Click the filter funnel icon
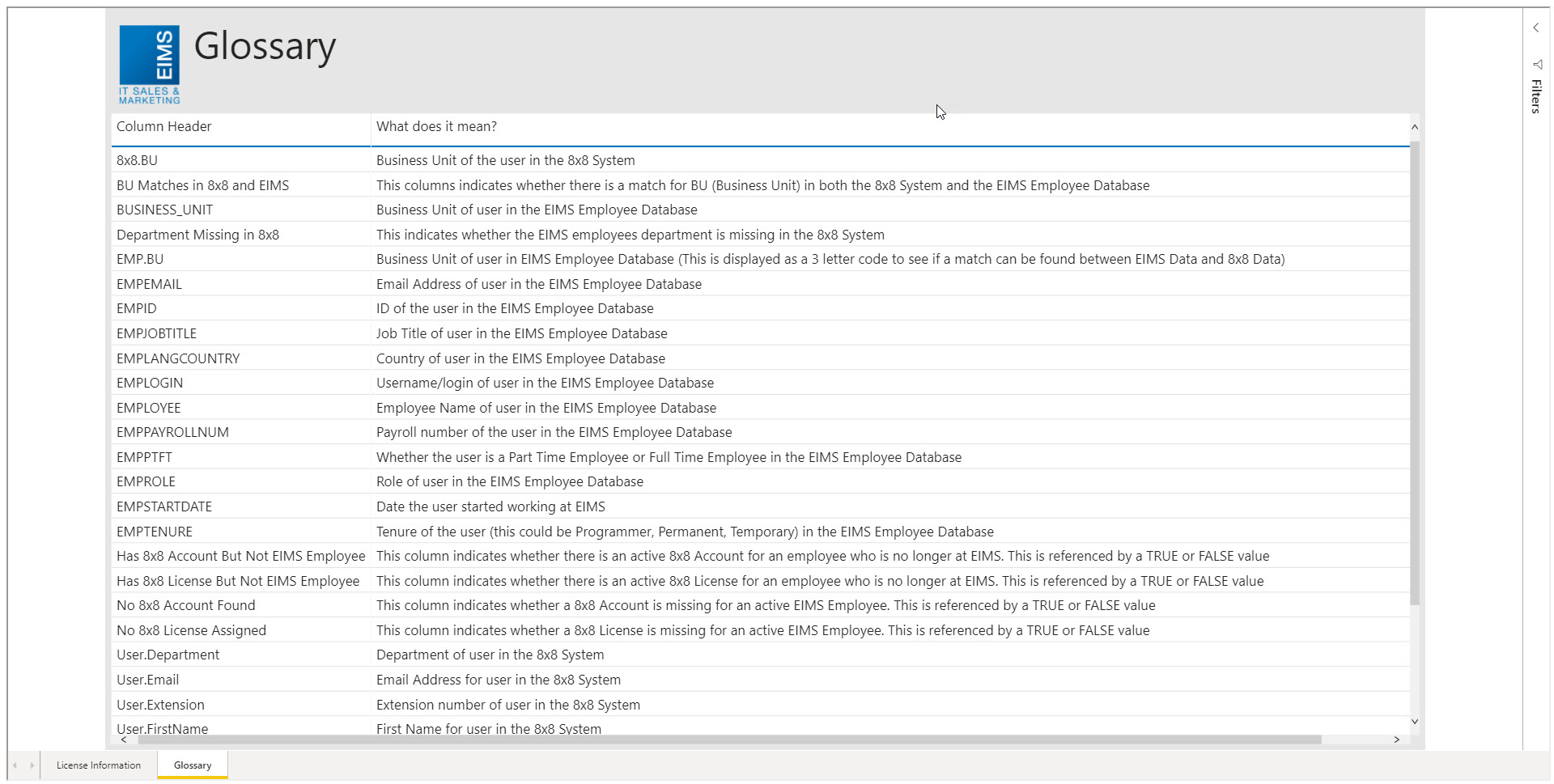 click(x=1537, y=65)
